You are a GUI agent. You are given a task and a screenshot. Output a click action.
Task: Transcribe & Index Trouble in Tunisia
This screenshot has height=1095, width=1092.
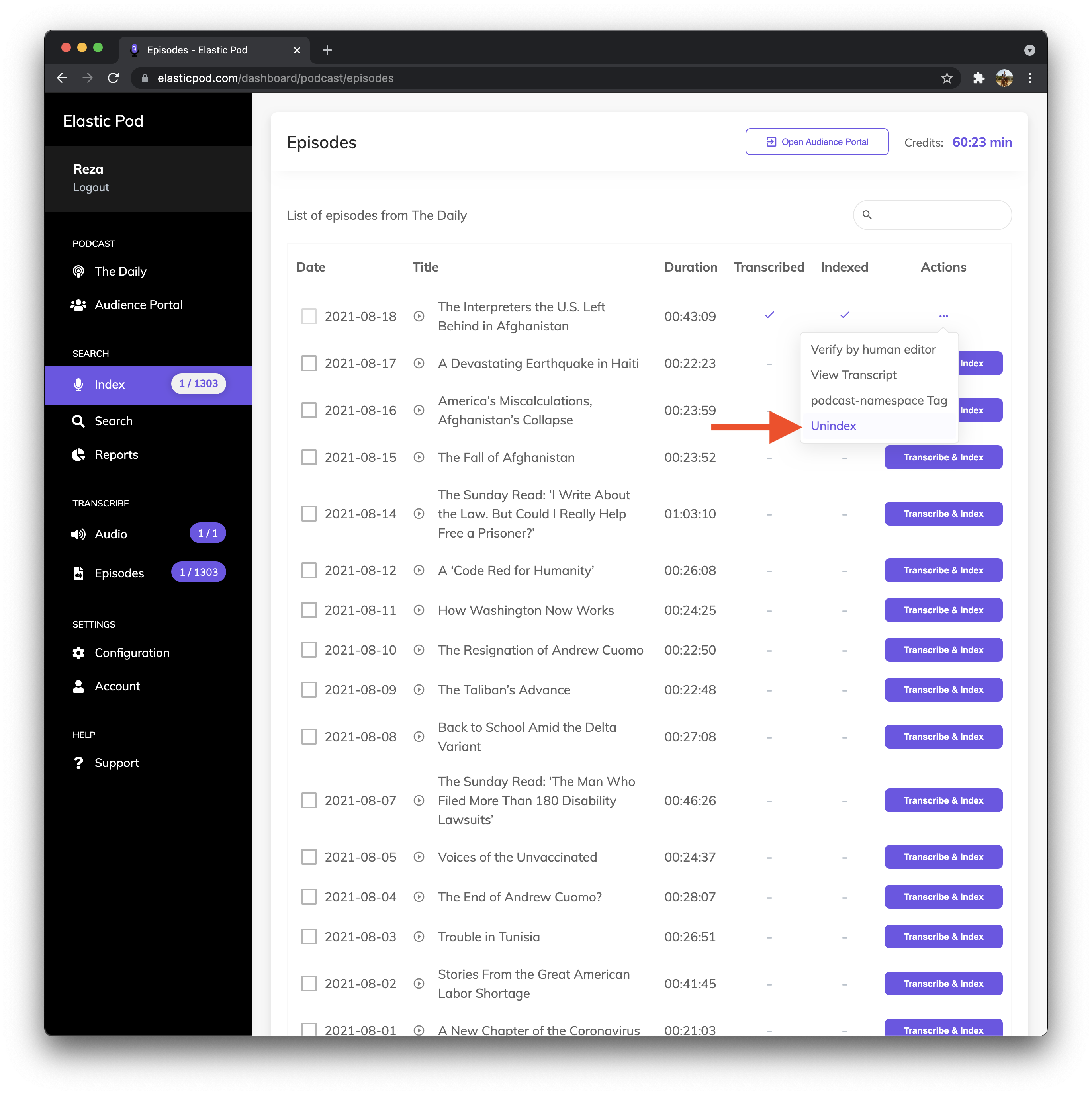tap(943, 937)
